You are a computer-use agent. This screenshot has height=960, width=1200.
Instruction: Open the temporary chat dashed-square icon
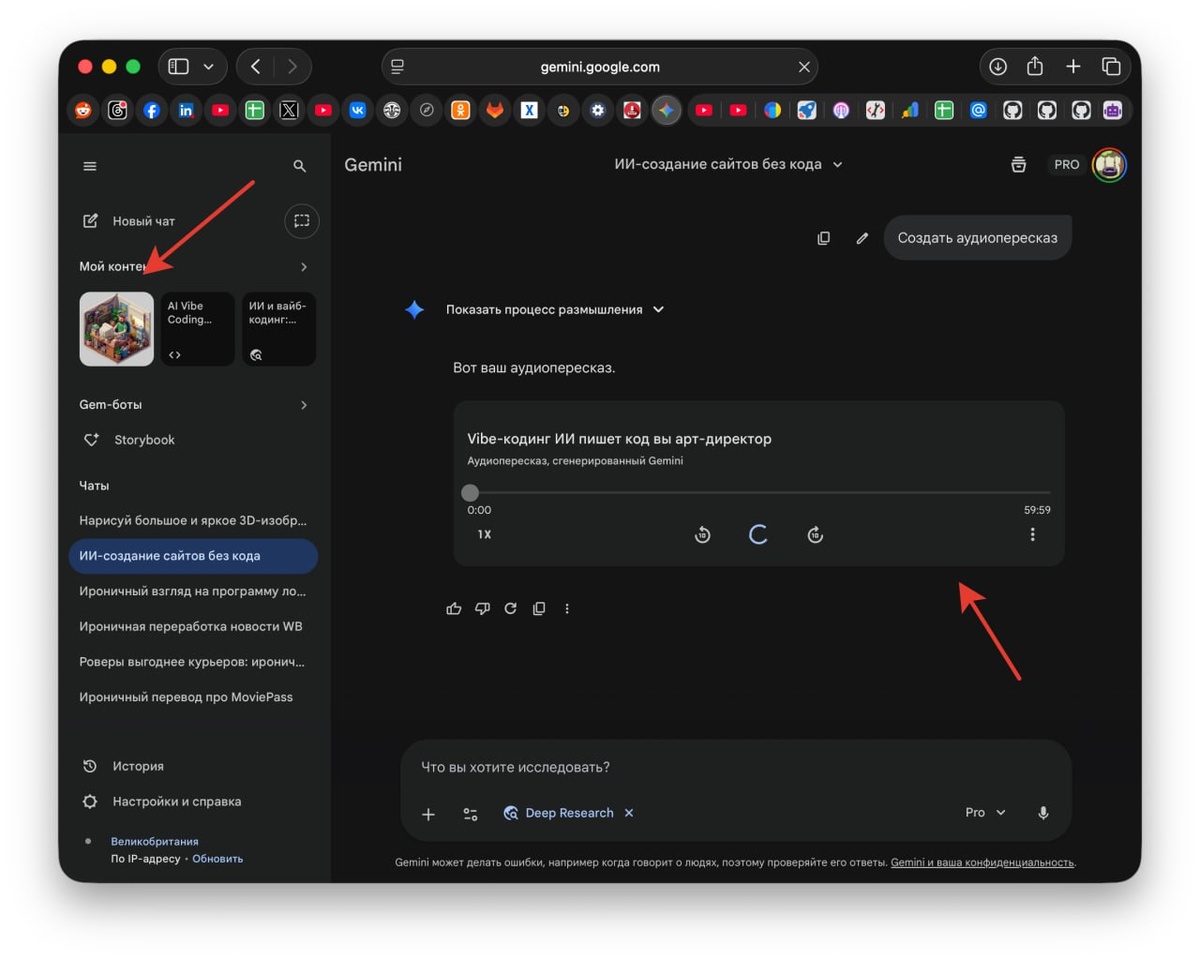302,221
